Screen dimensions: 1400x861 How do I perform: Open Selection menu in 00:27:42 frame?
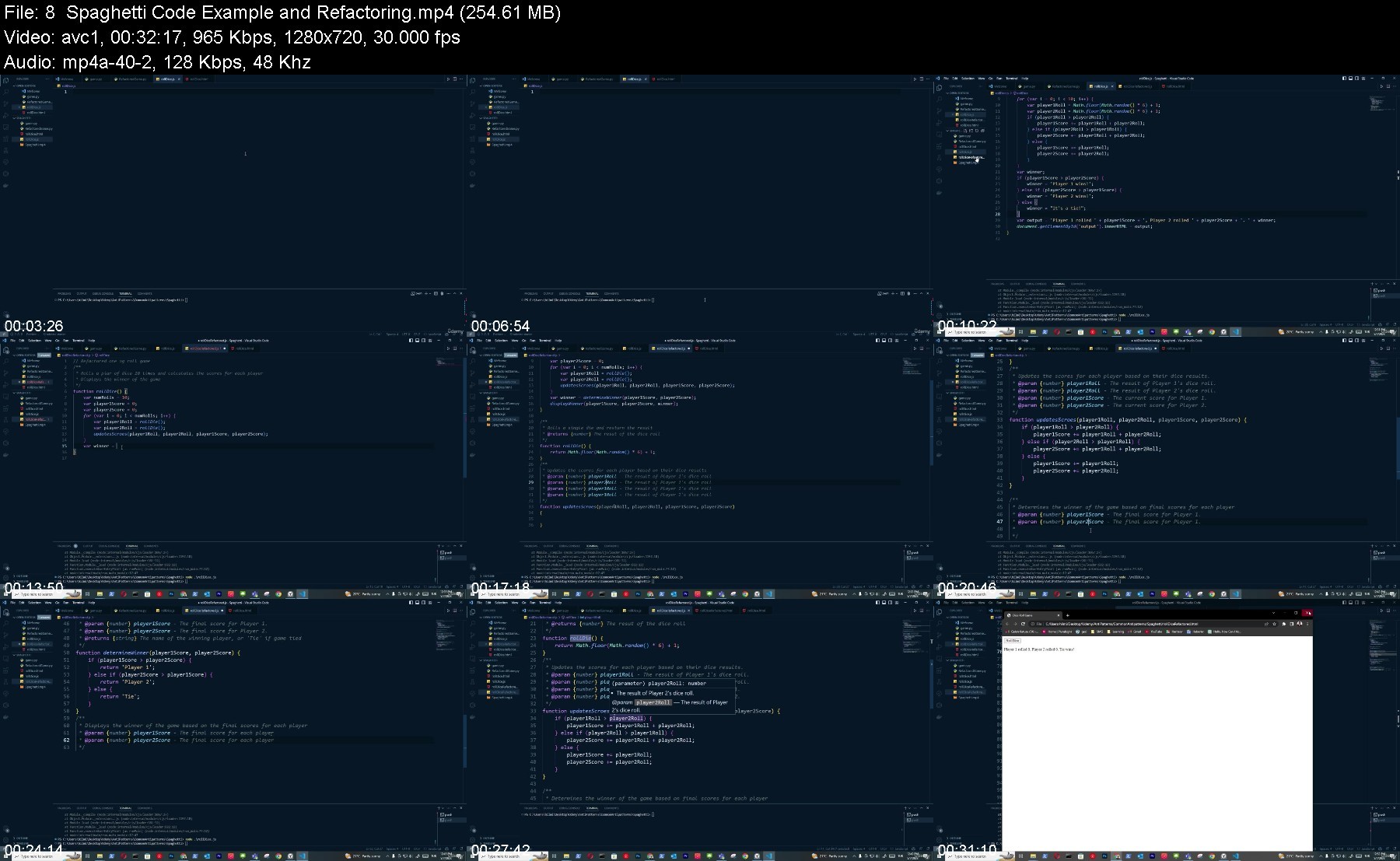(501, 603)
